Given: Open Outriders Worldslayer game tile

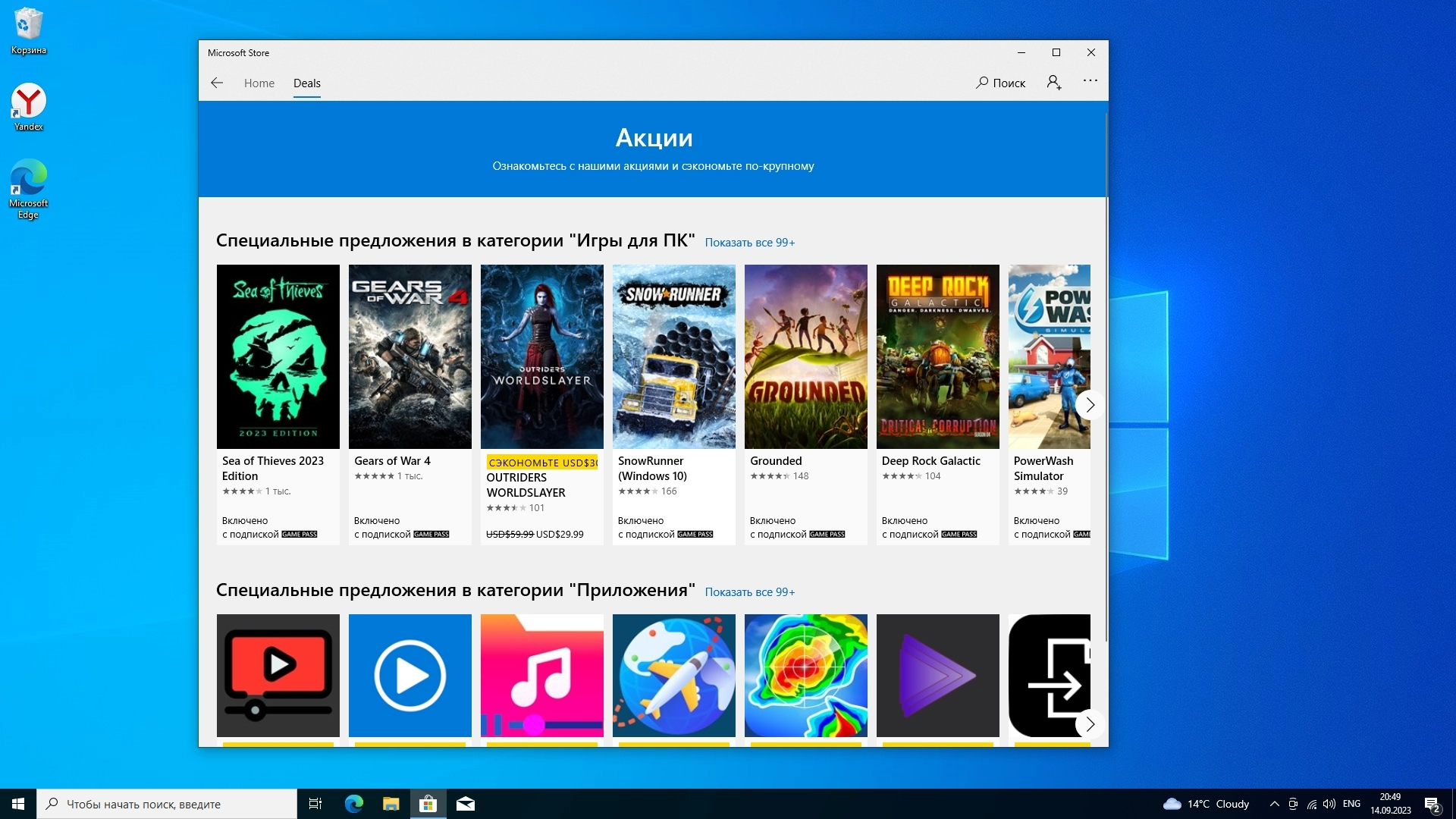Looking at the screenshot, I should tap(541, 356).
